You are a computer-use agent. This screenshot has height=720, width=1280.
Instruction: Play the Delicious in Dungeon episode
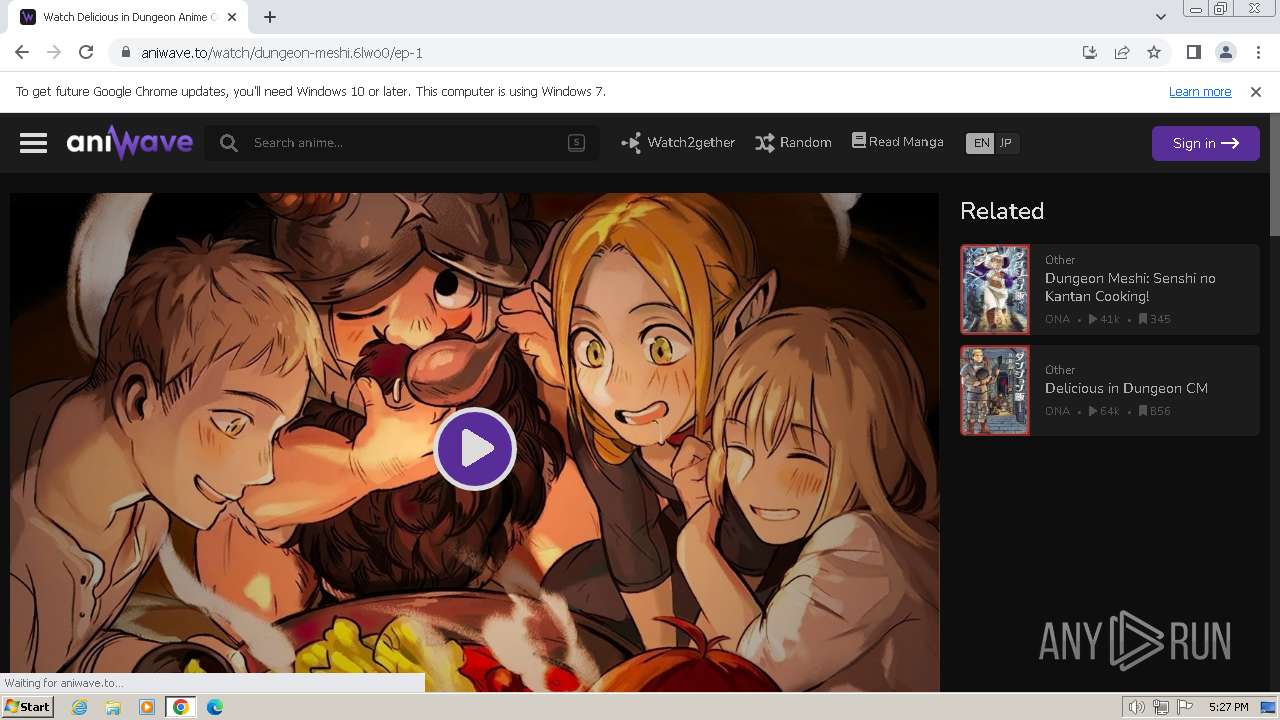[x=475, y=449]
